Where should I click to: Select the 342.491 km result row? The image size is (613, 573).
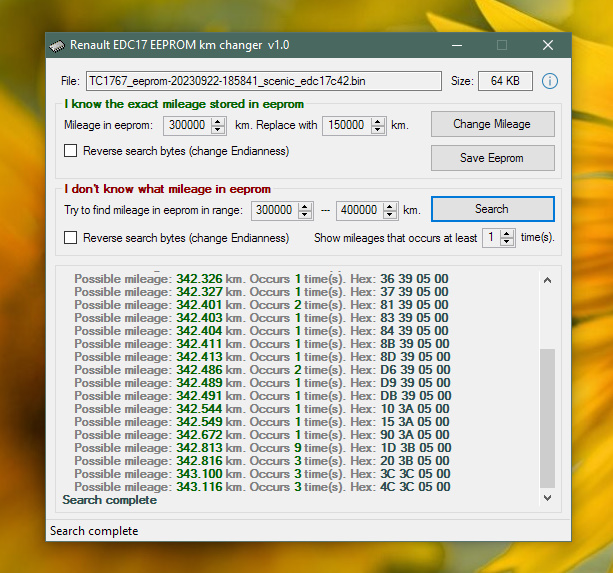point(263,396)
